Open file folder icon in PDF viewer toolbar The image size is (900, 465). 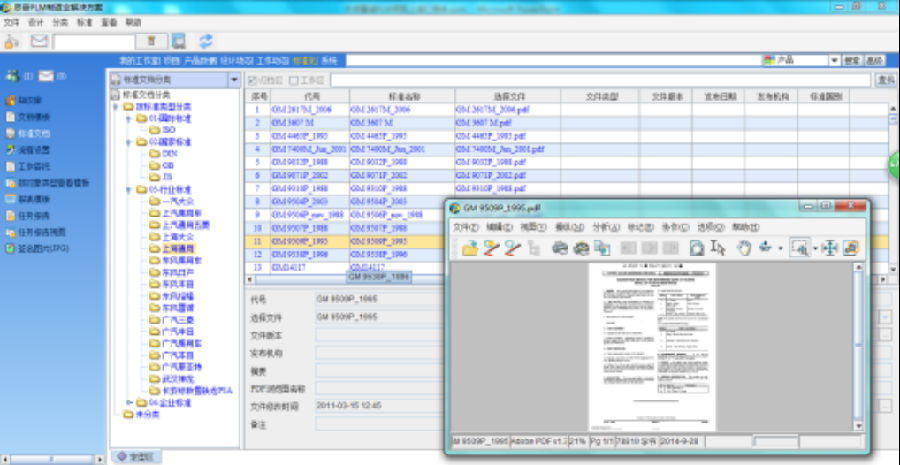[468, 248]
